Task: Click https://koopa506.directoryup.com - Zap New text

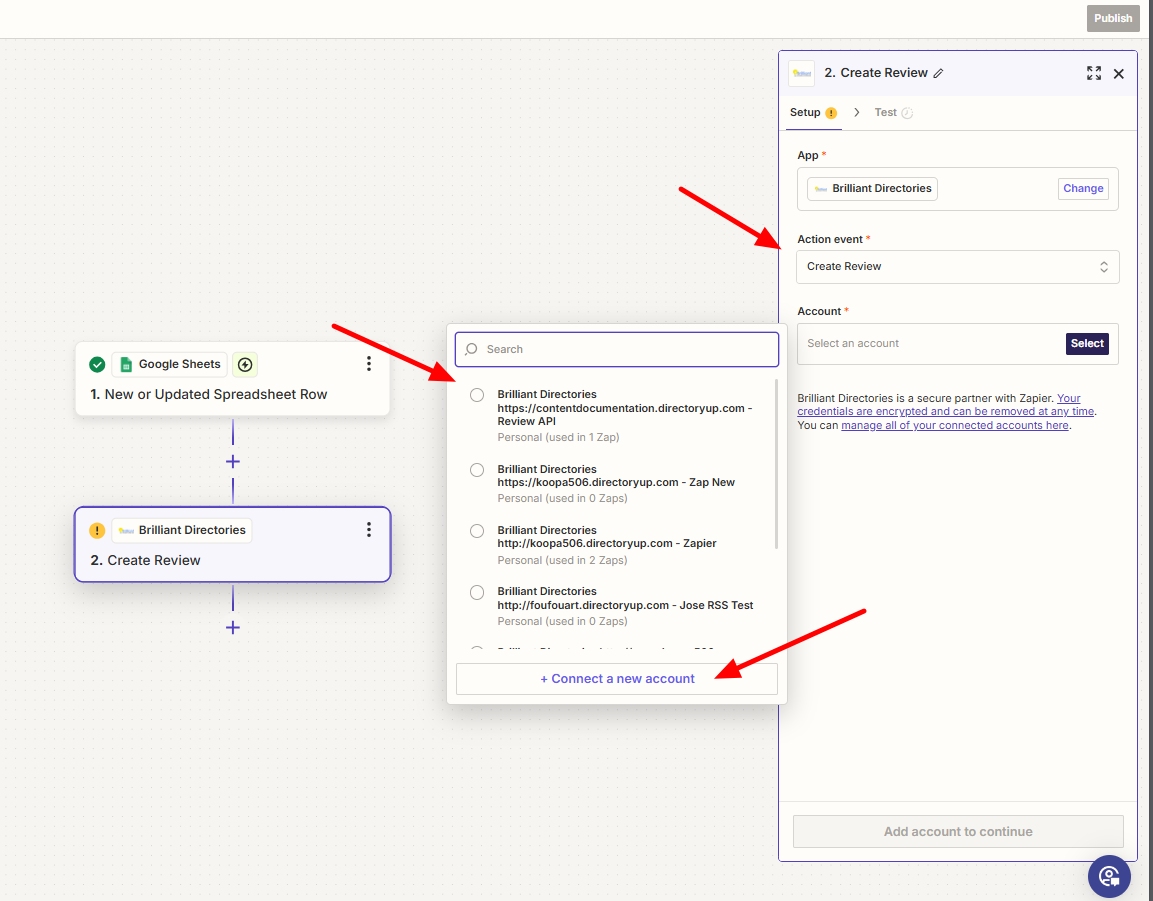Action: coord(616,482)
